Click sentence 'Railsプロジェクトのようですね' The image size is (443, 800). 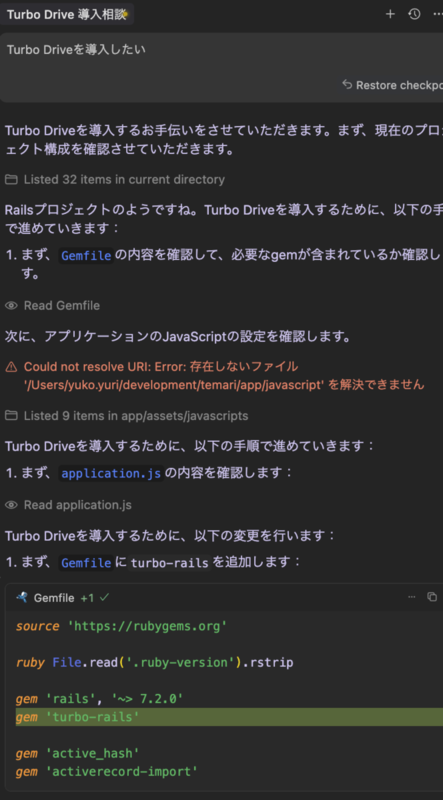[x=103, y=210]
